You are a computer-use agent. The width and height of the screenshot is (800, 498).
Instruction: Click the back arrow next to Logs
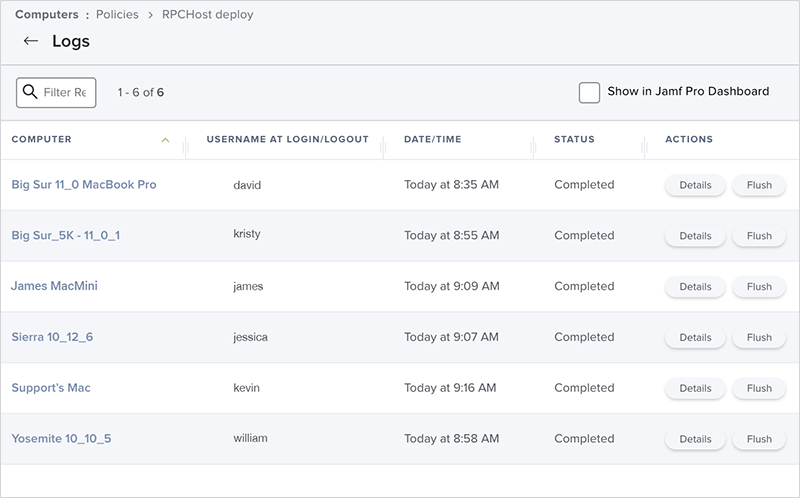[x=31, y=41]
